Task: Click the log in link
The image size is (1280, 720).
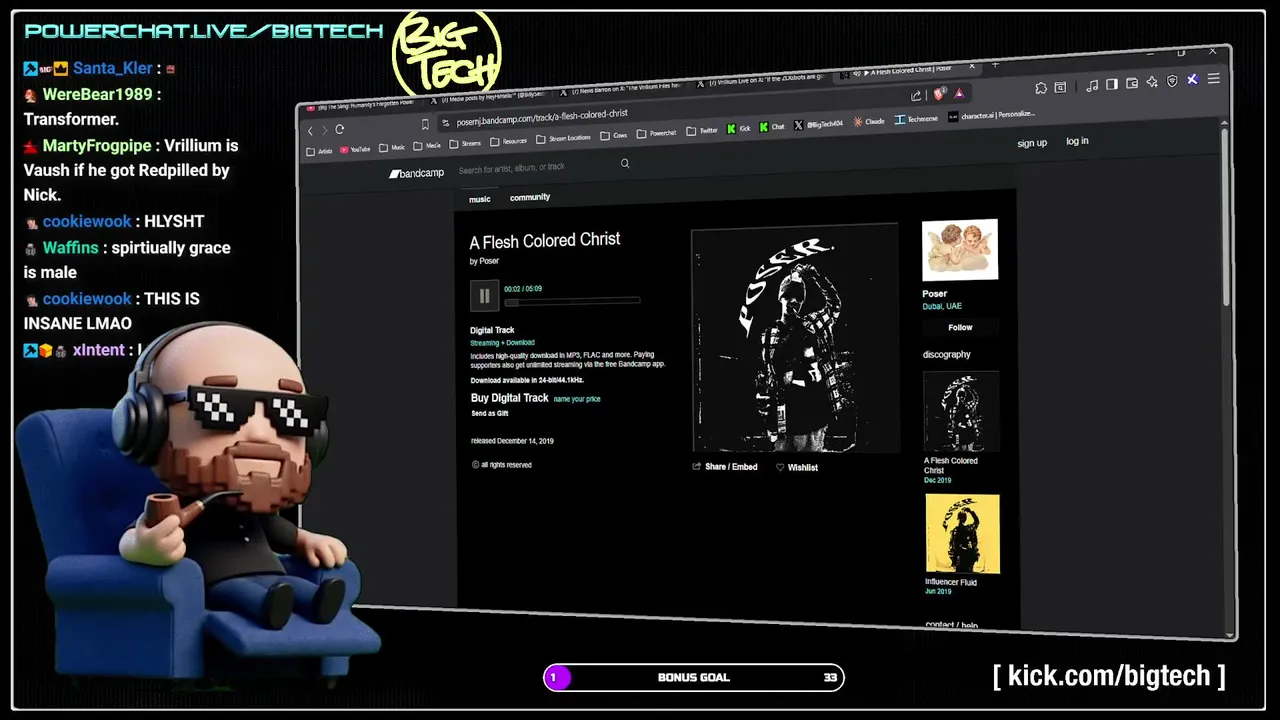Action: pyautogui.click(x=1077, y=141)
